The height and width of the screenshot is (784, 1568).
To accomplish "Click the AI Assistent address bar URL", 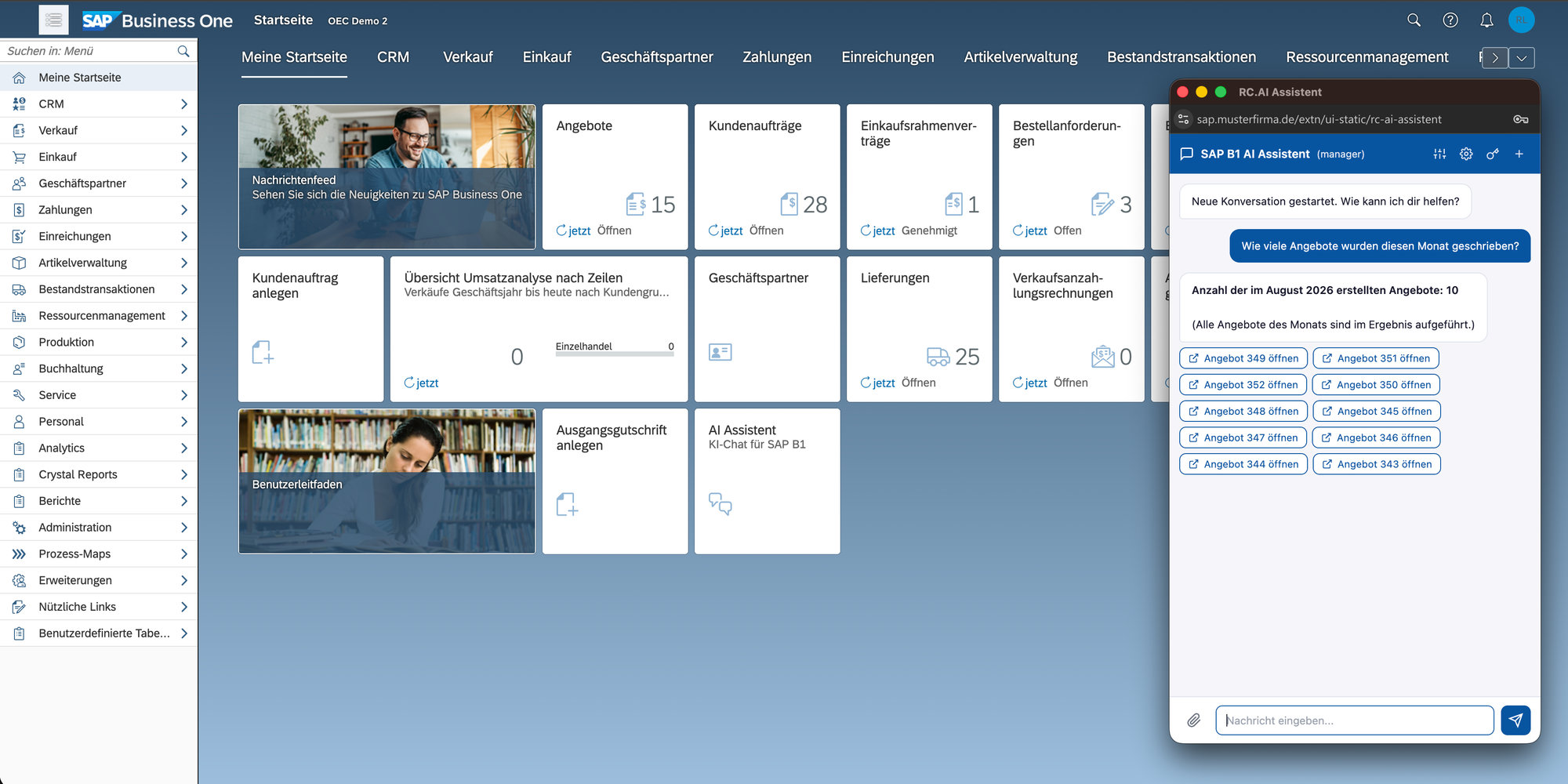I will [x=1319, y=119].
